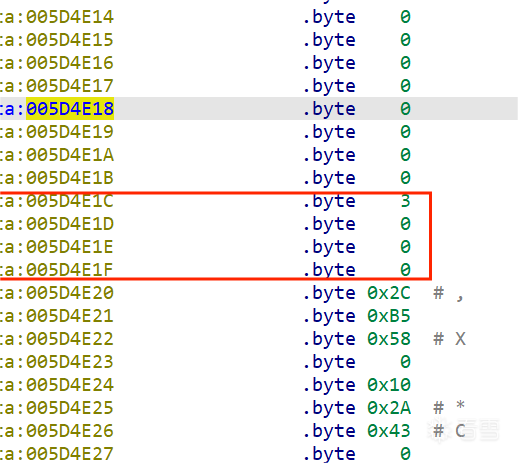Viewport: 518px width, 463px height.
Task: Click zero value on 005D4E1F line
Action: (405, 270)
